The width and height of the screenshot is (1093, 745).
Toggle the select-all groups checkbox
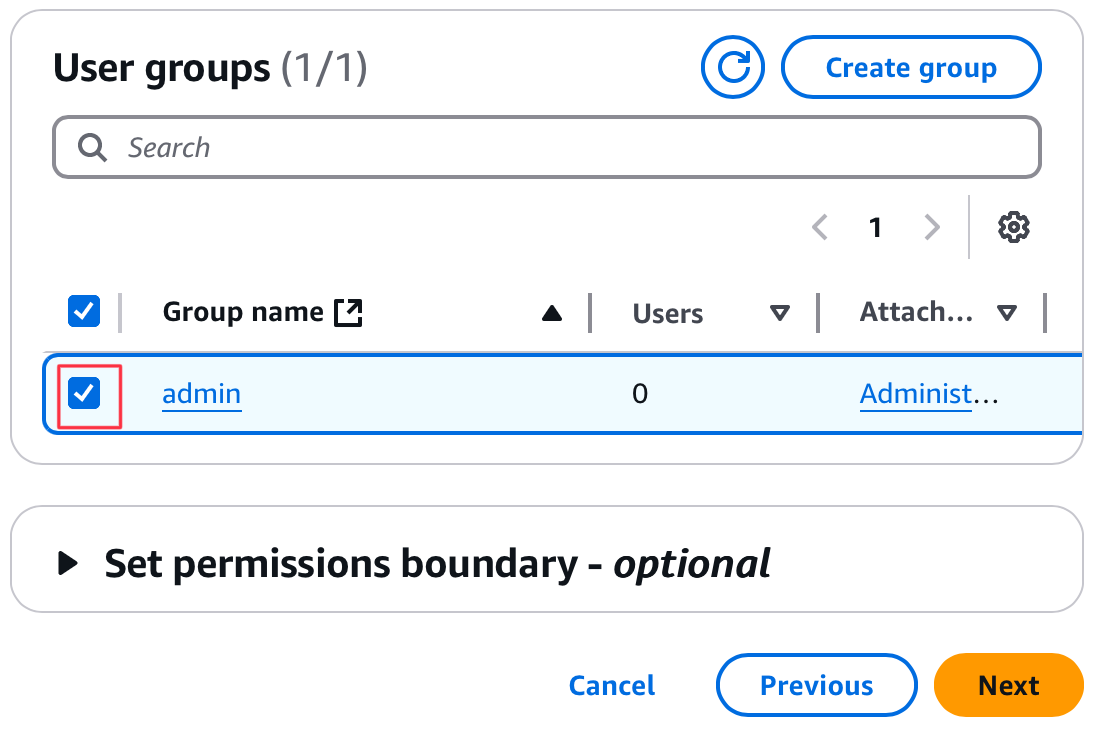tap(84, 312)
